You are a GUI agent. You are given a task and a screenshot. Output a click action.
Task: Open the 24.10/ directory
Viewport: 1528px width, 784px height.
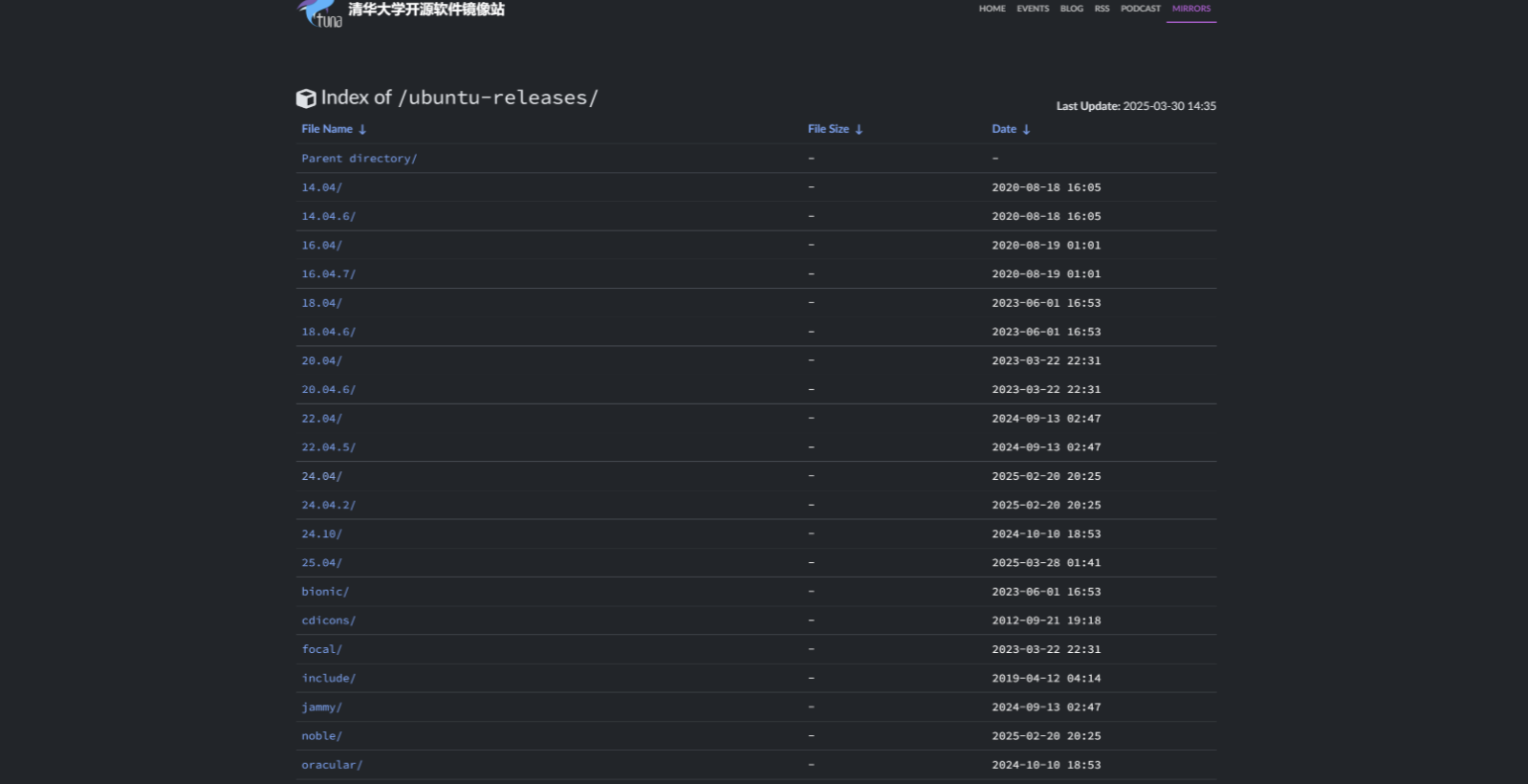321,534
